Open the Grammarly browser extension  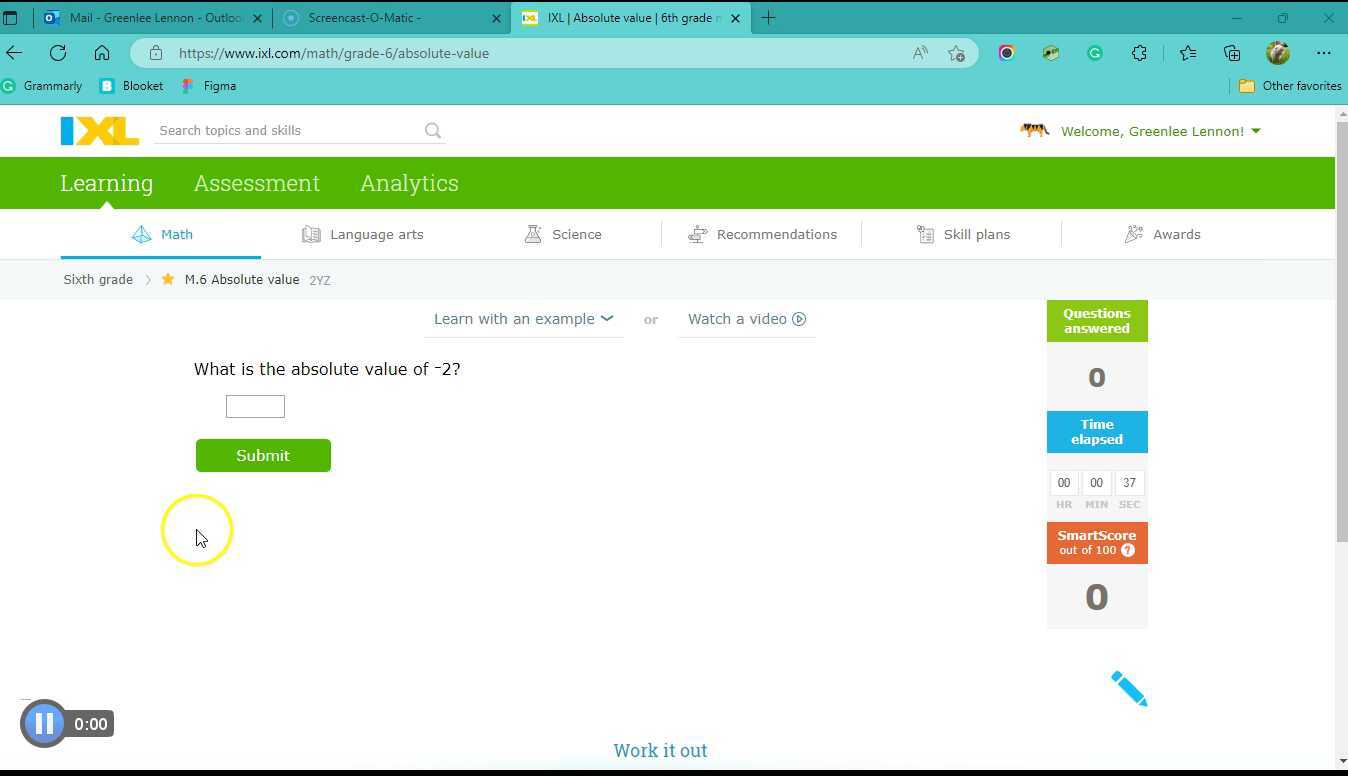(1095, 53)
